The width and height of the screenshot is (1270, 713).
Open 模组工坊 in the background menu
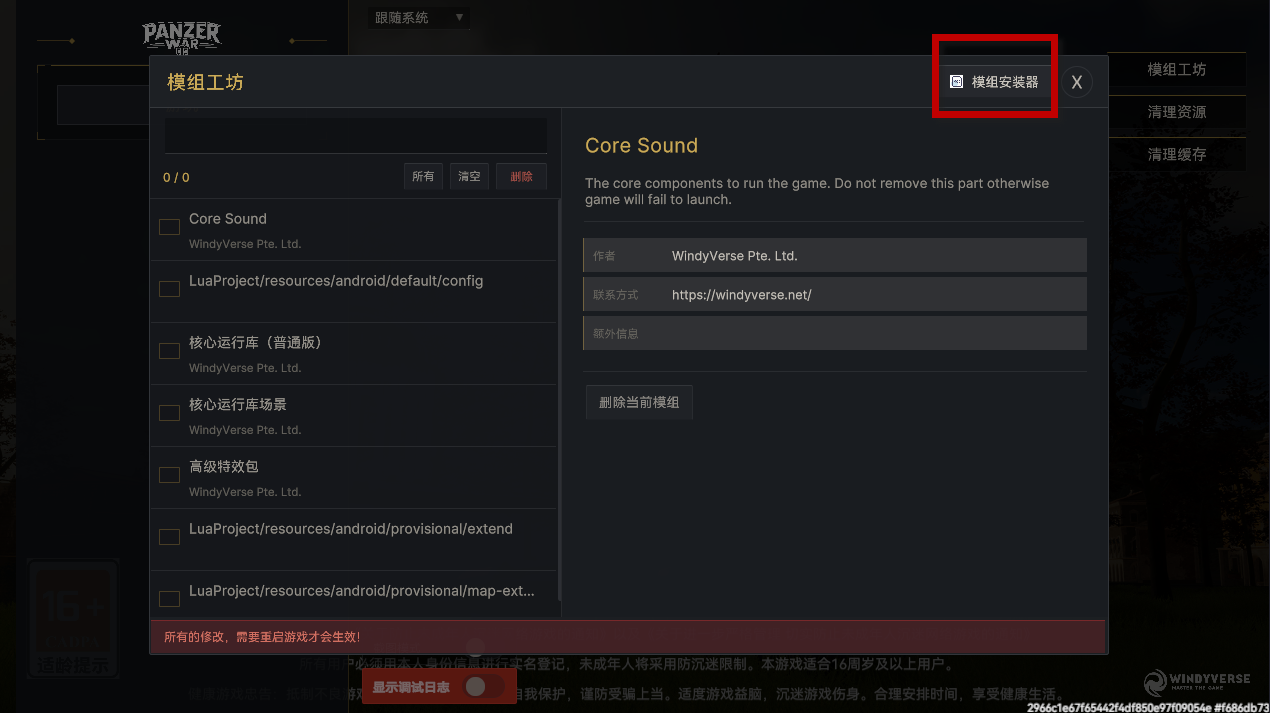[x=1177, y=70]
